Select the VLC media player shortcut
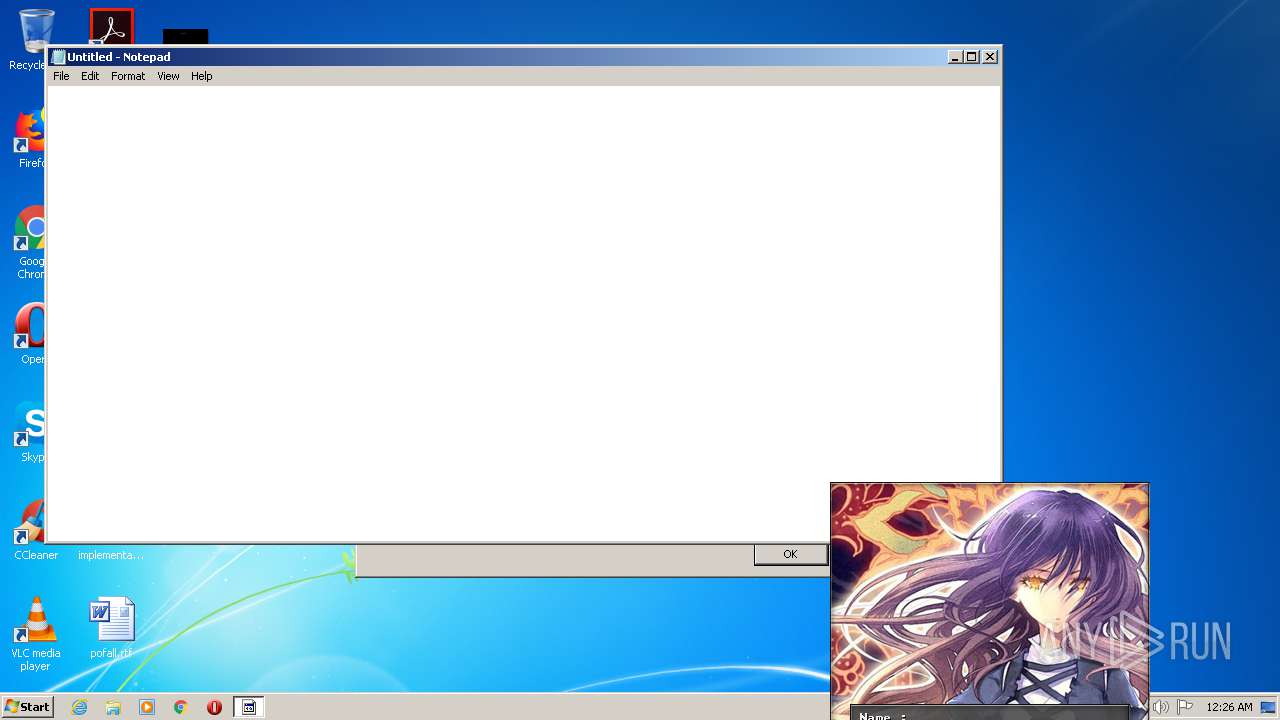 (x=35, y=634)
